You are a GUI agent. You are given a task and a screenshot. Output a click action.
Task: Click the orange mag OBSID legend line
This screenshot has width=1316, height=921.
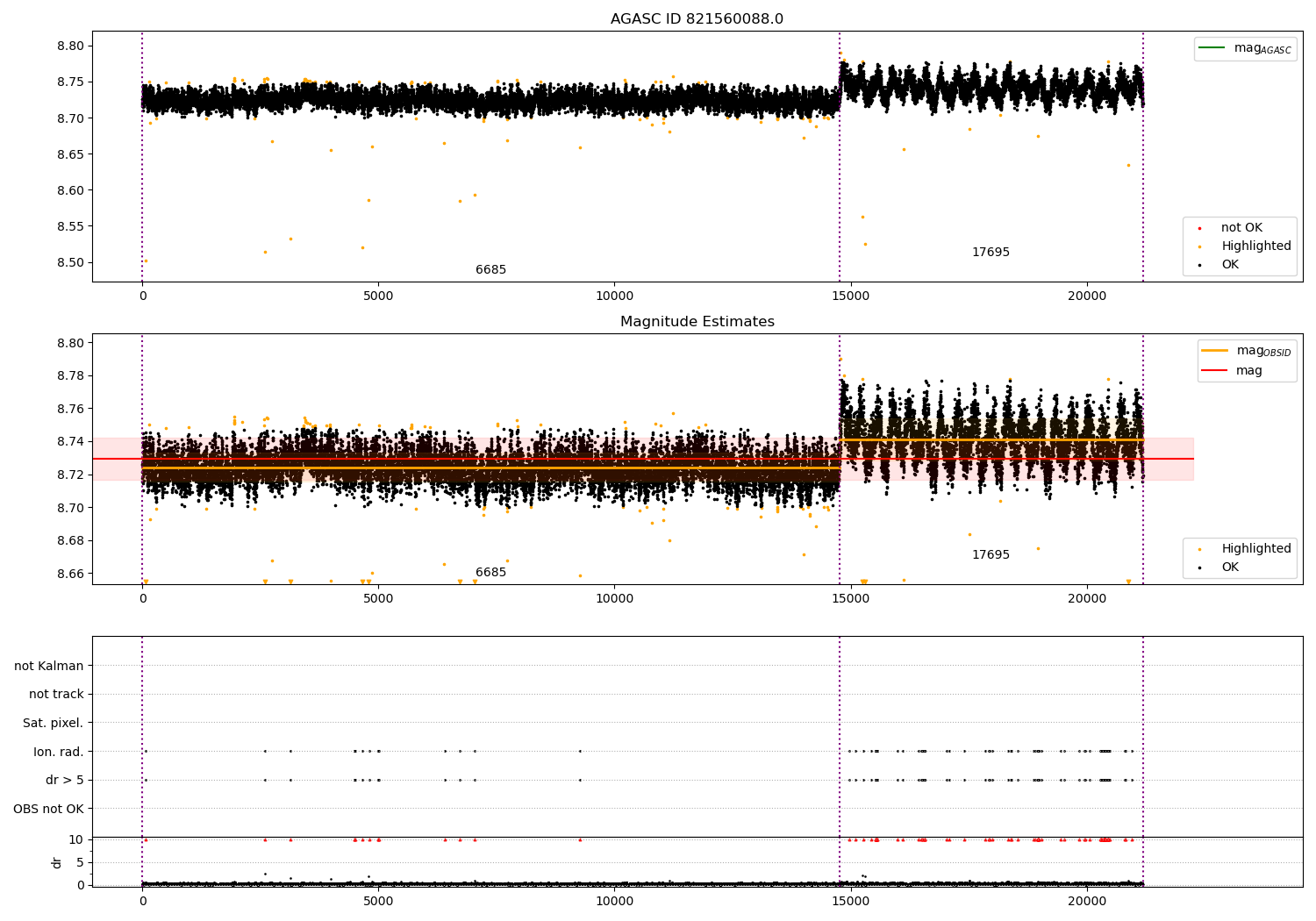[x=1215, y=351]
